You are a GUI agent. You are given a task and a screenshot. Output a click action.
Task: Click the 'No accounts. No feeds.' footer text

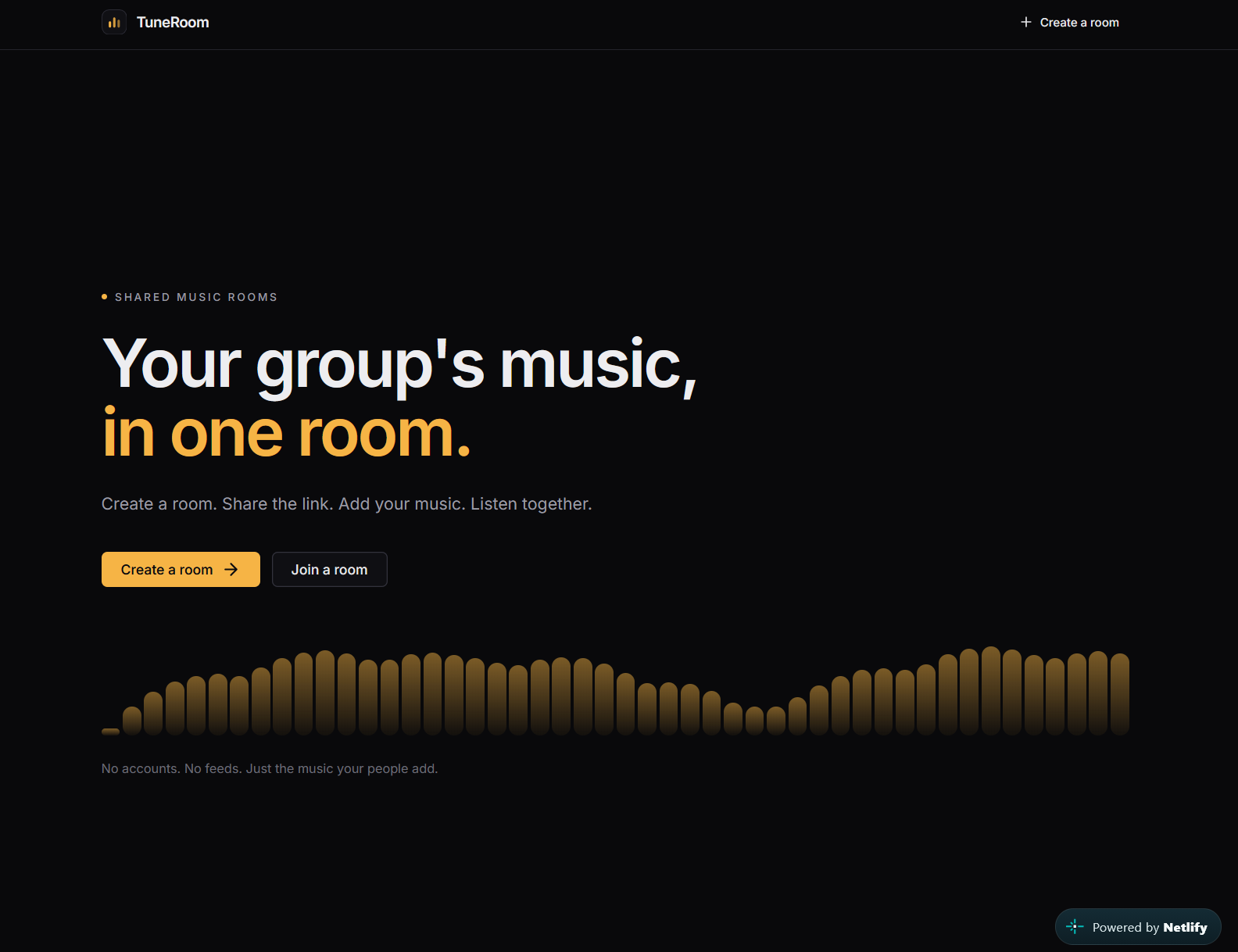click(270, 769)
